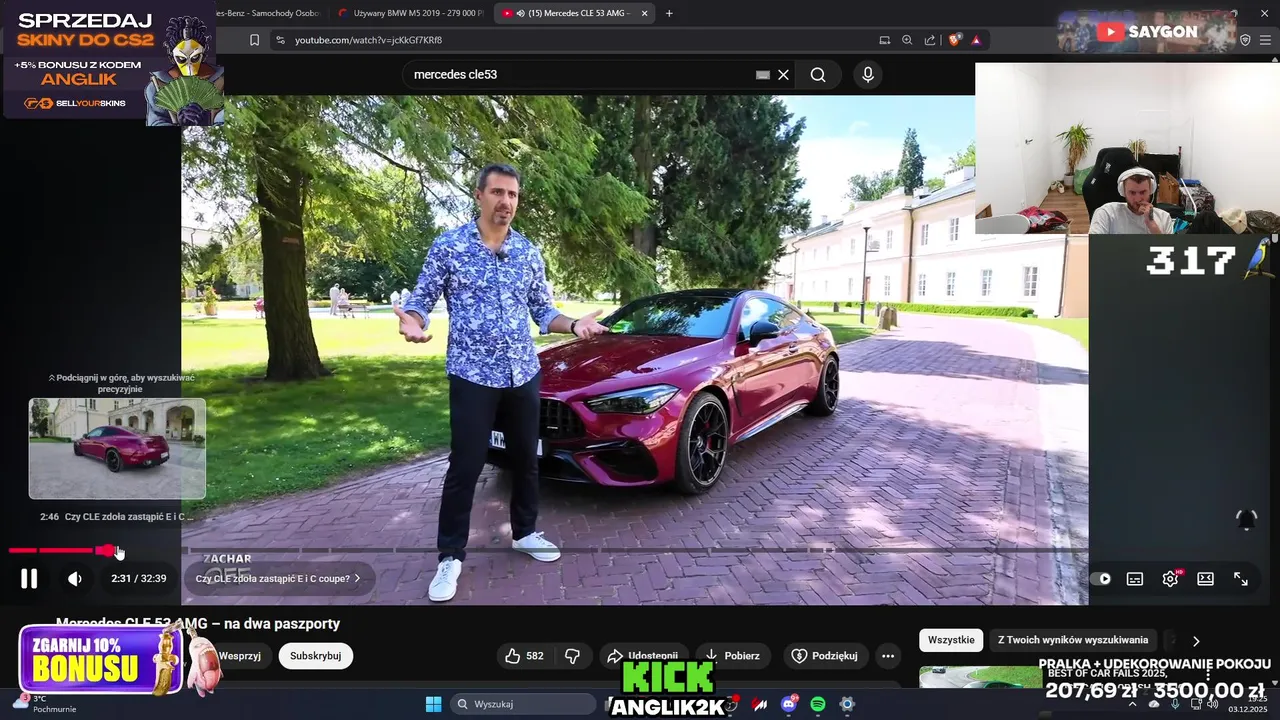Dislike the video with thumbs down
The height and width of the screenshot is (720, 1280).
(573, 656)
